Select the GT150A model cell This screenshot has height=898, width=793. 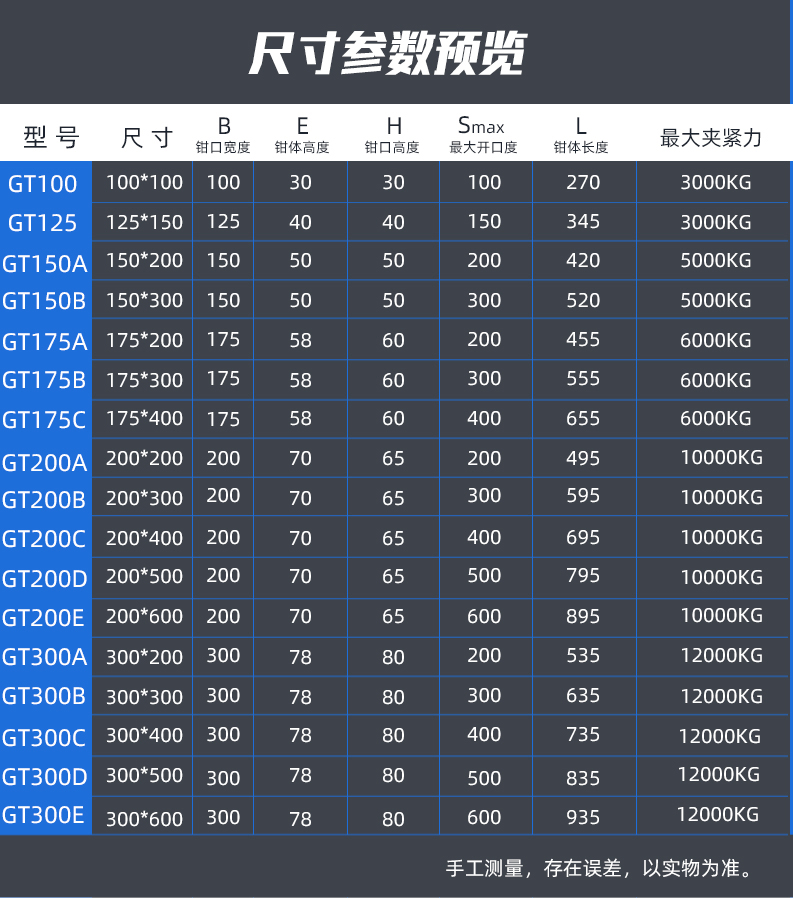coord(45,263)
